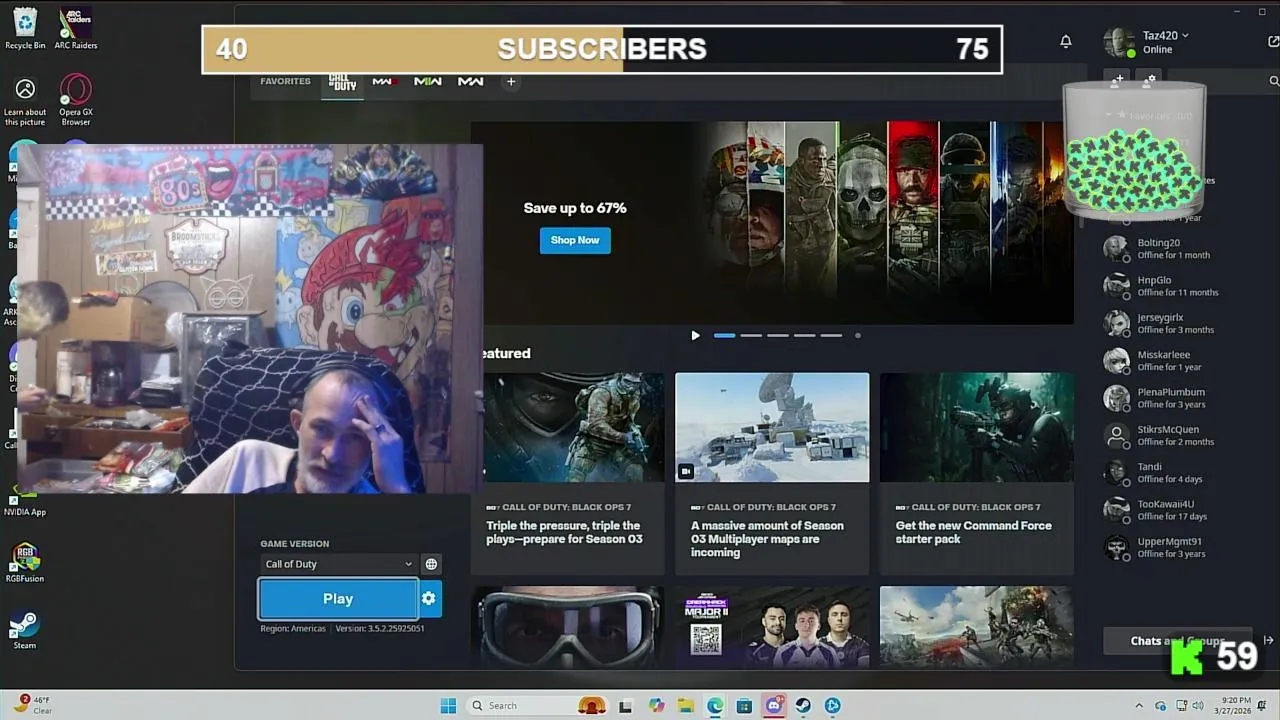
Task: Click the globe region icon
Action: click(x=431, y=564)
